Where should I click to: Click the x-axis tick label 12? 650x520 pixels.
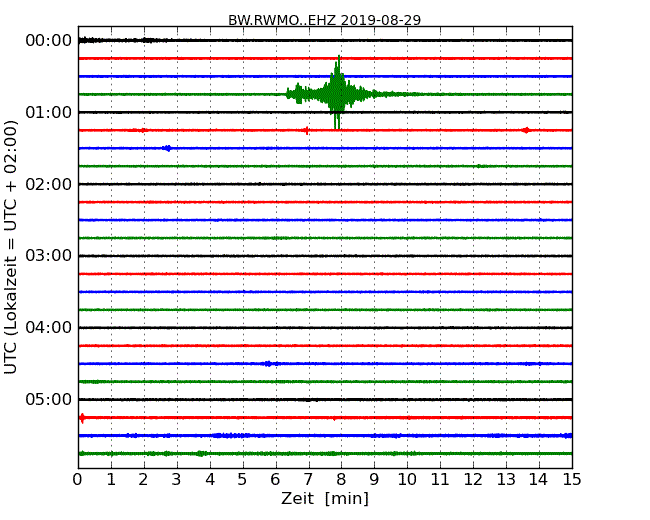[x=473, y=480]
